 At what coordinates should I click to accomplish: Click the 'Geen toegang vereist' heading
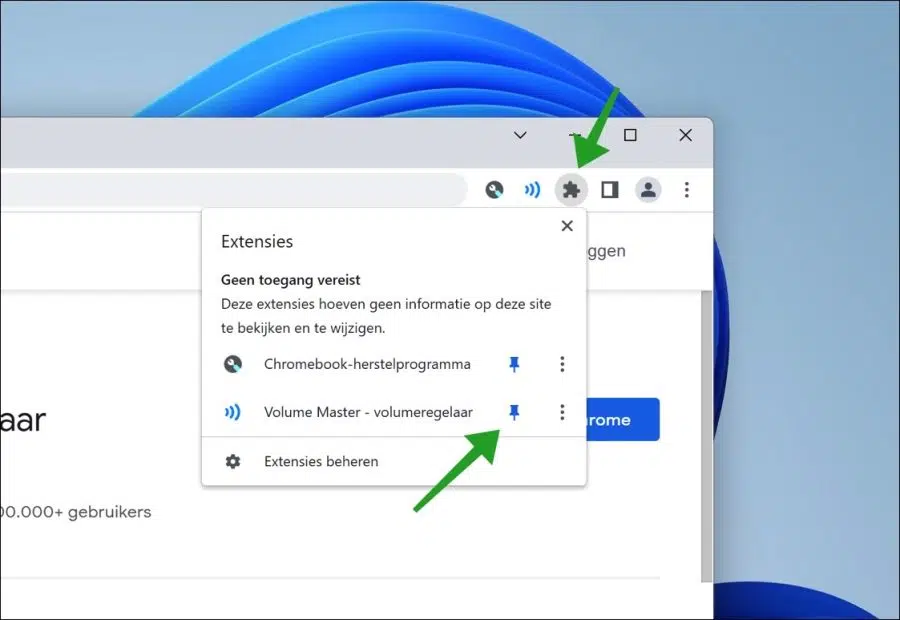tap(290, 280)
